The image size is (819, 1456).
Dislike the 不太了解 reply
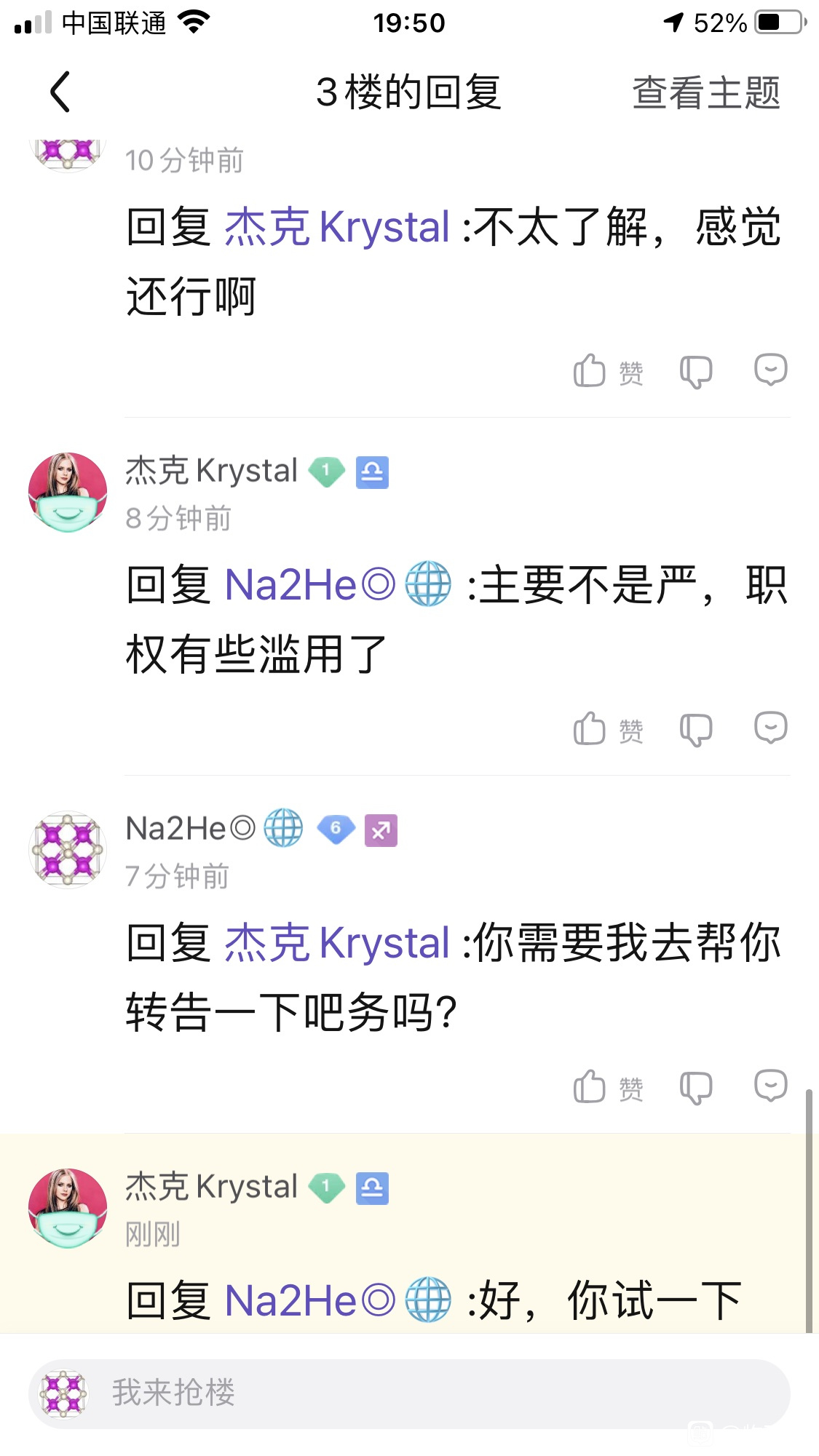(696, 372)
